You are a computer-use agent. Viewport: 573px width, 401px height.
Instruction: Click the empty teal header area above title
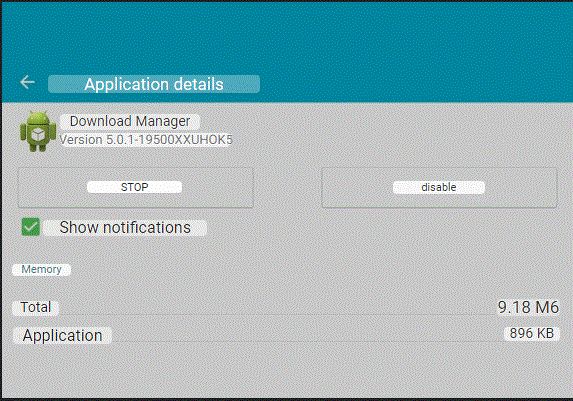286,37
